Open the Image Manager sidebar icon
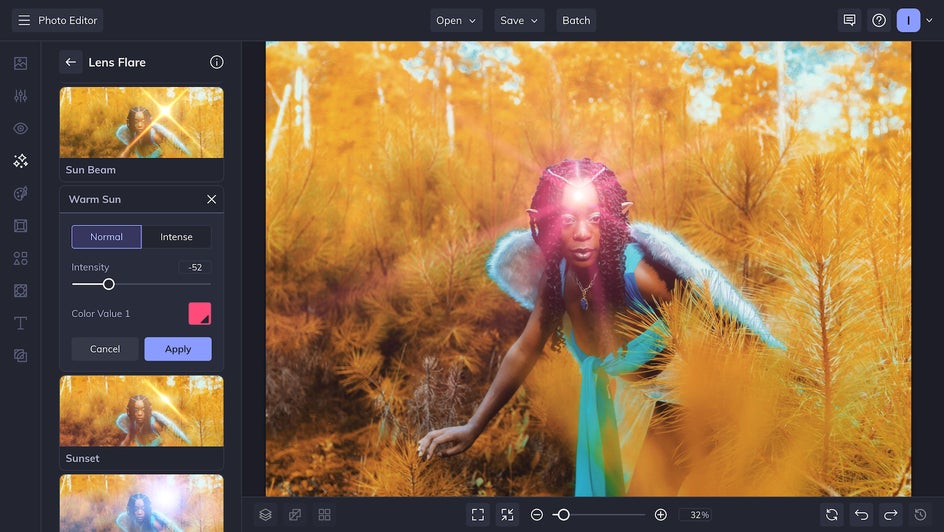The width and height of the screenshot is (944, 532). point(20,63)
